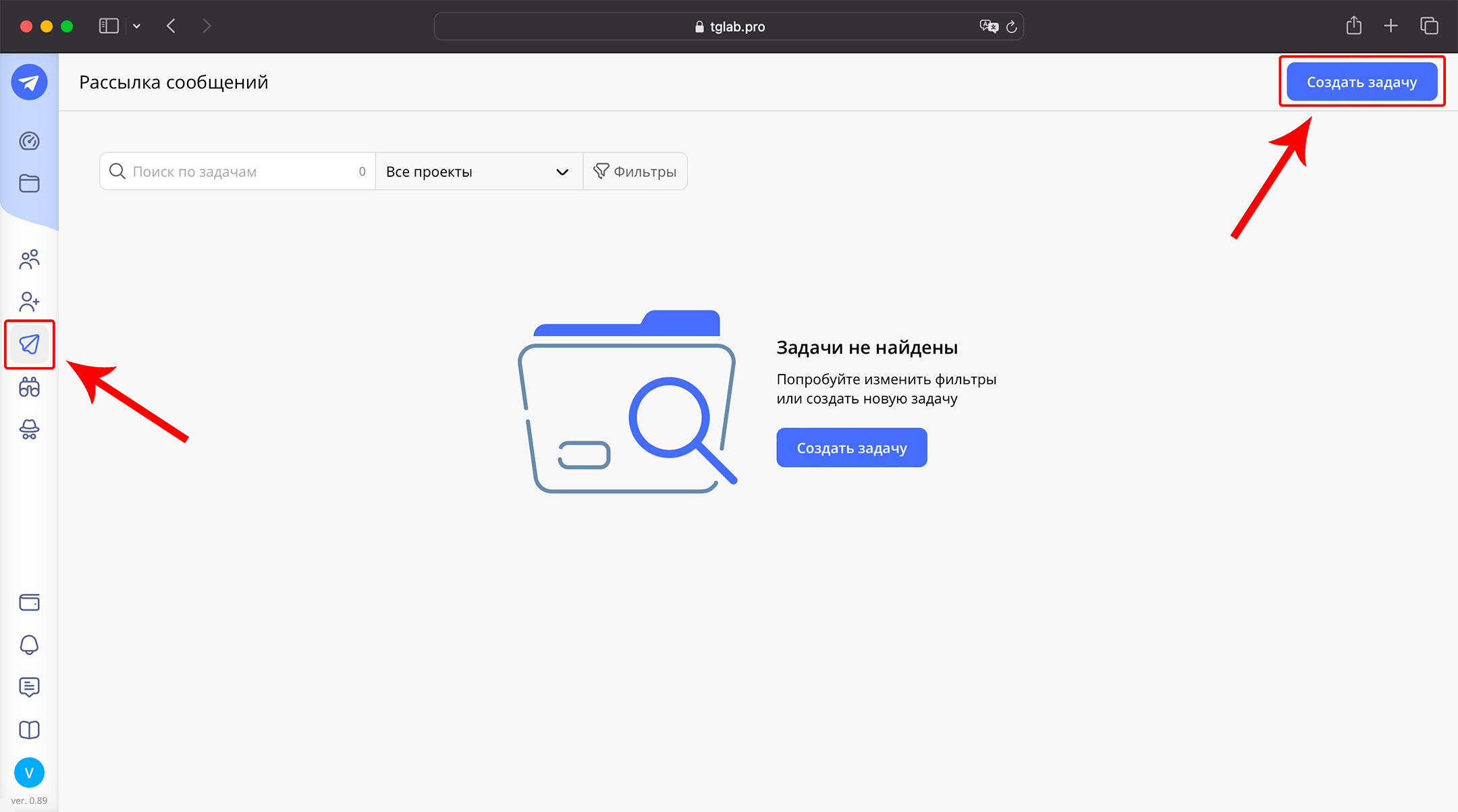
Task: Open the wallet icon in sidebar
Action: 29,602
